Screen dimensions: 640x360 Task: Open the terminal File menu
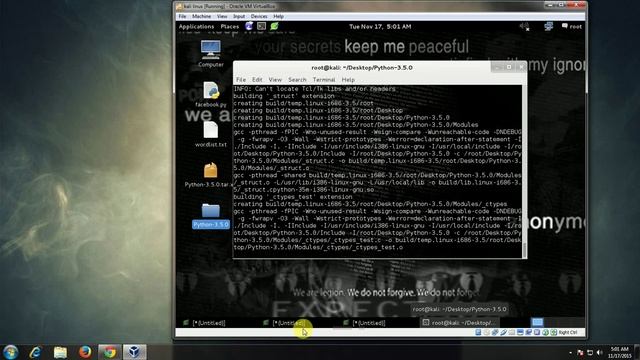coord(241,80)
